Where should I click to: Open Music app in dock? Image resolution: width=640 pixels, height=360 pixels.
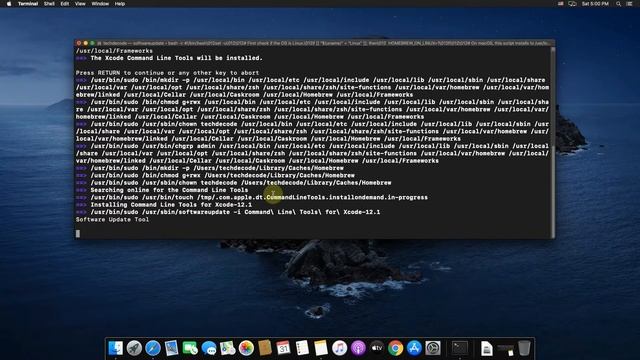339,348
